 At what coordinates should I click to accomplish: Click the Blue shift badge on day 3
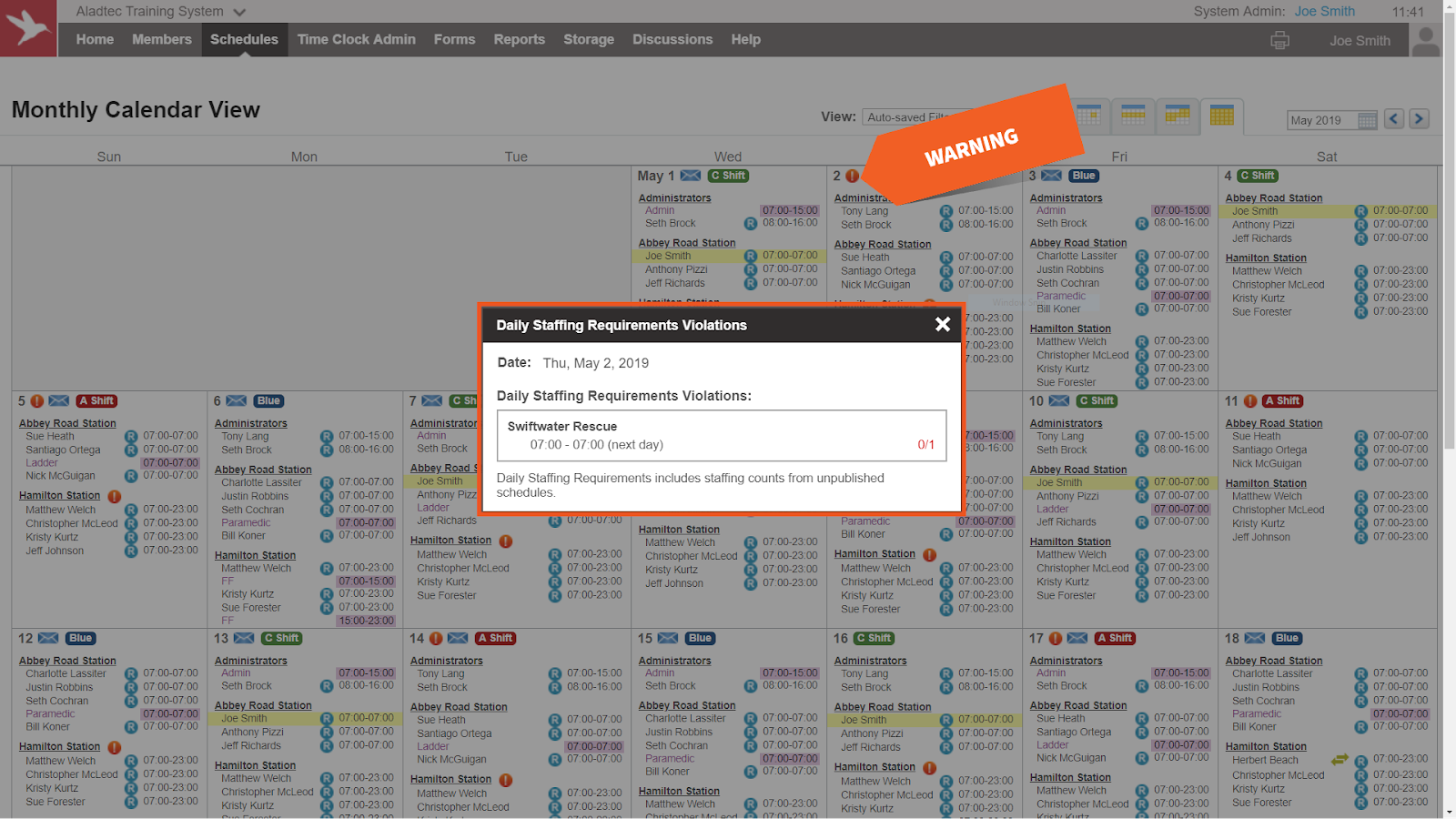1084,176
